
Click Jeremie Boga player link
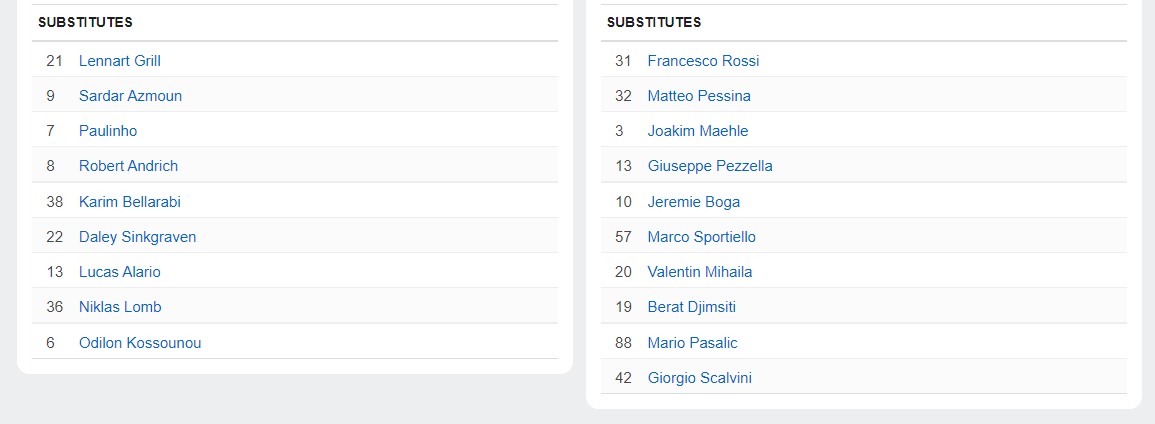point(694,202)
